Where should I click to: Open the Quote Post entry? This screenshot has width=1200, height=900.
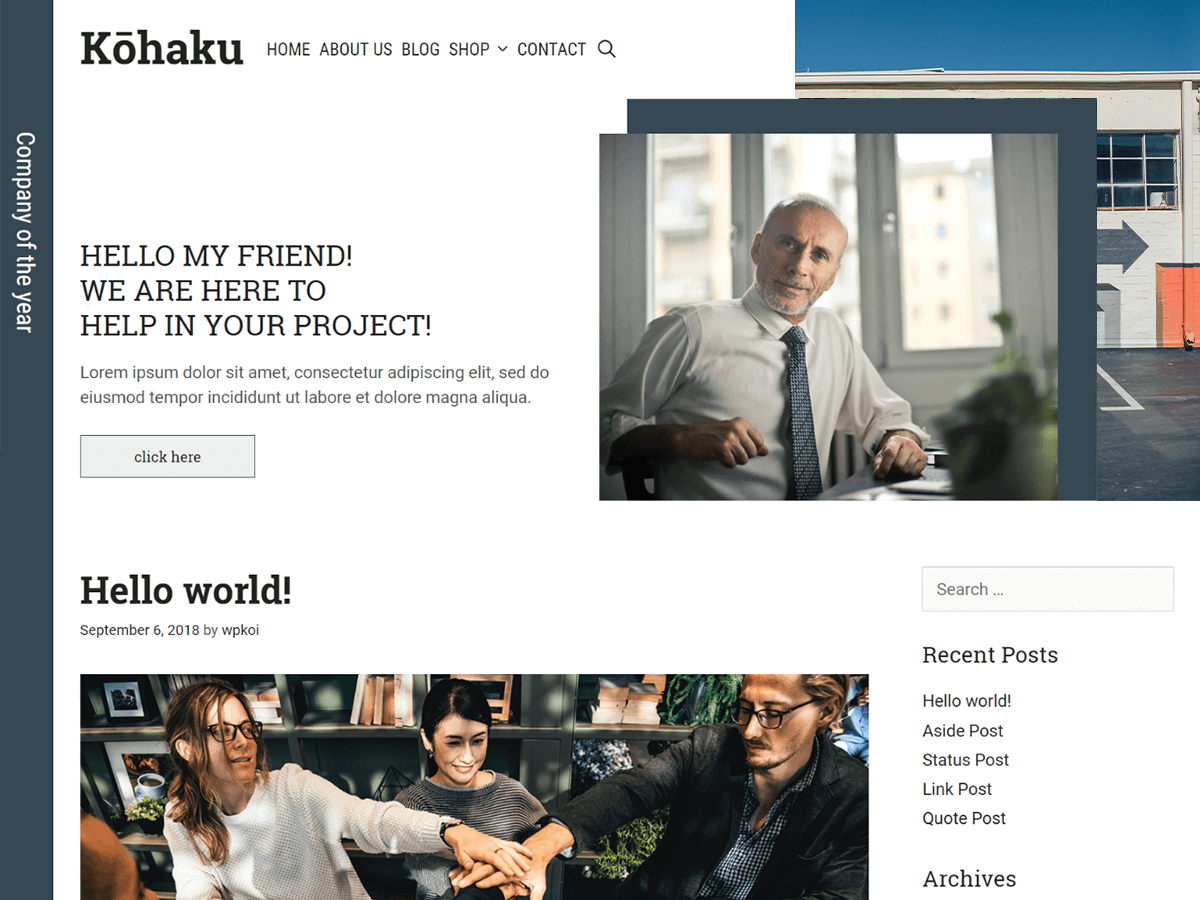point(964,818)
